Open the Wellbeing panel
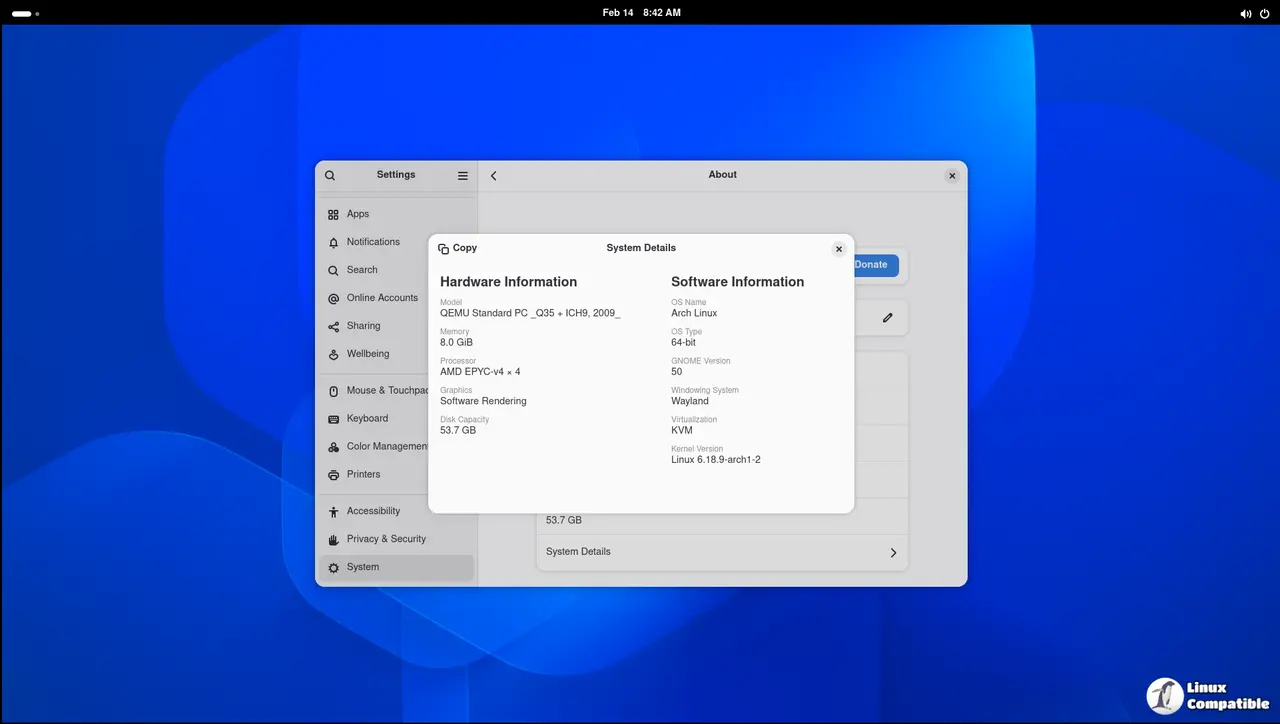This screenshot has width=1280, height=724. click(x=367, y=354)
